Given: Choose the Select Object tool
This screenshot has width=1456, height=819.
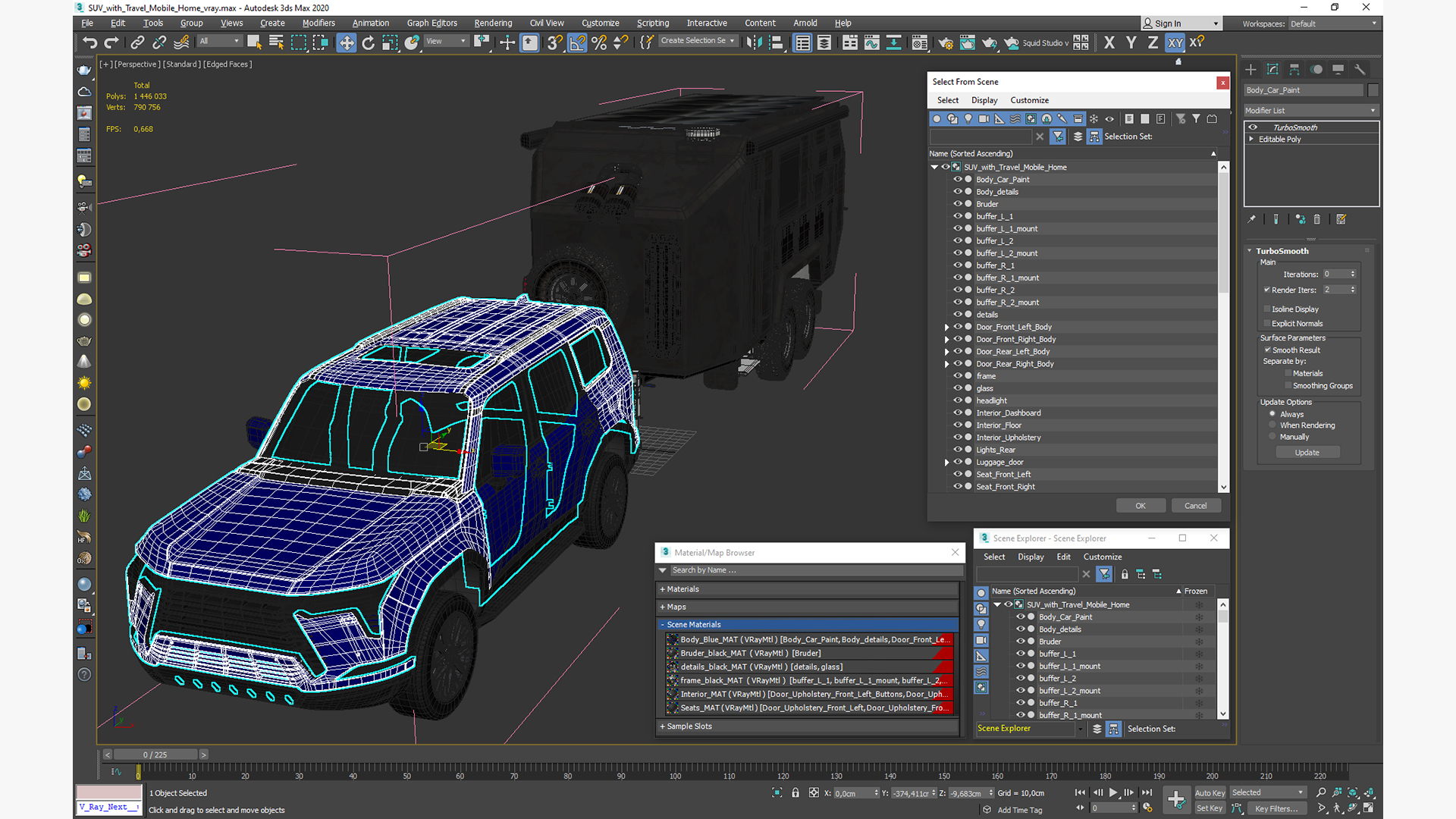Looking at the screenshot, I should coord(254,42).
